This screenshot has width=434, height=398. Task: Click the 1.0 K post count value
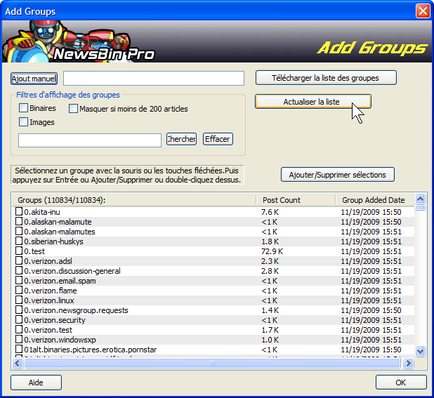270,340
